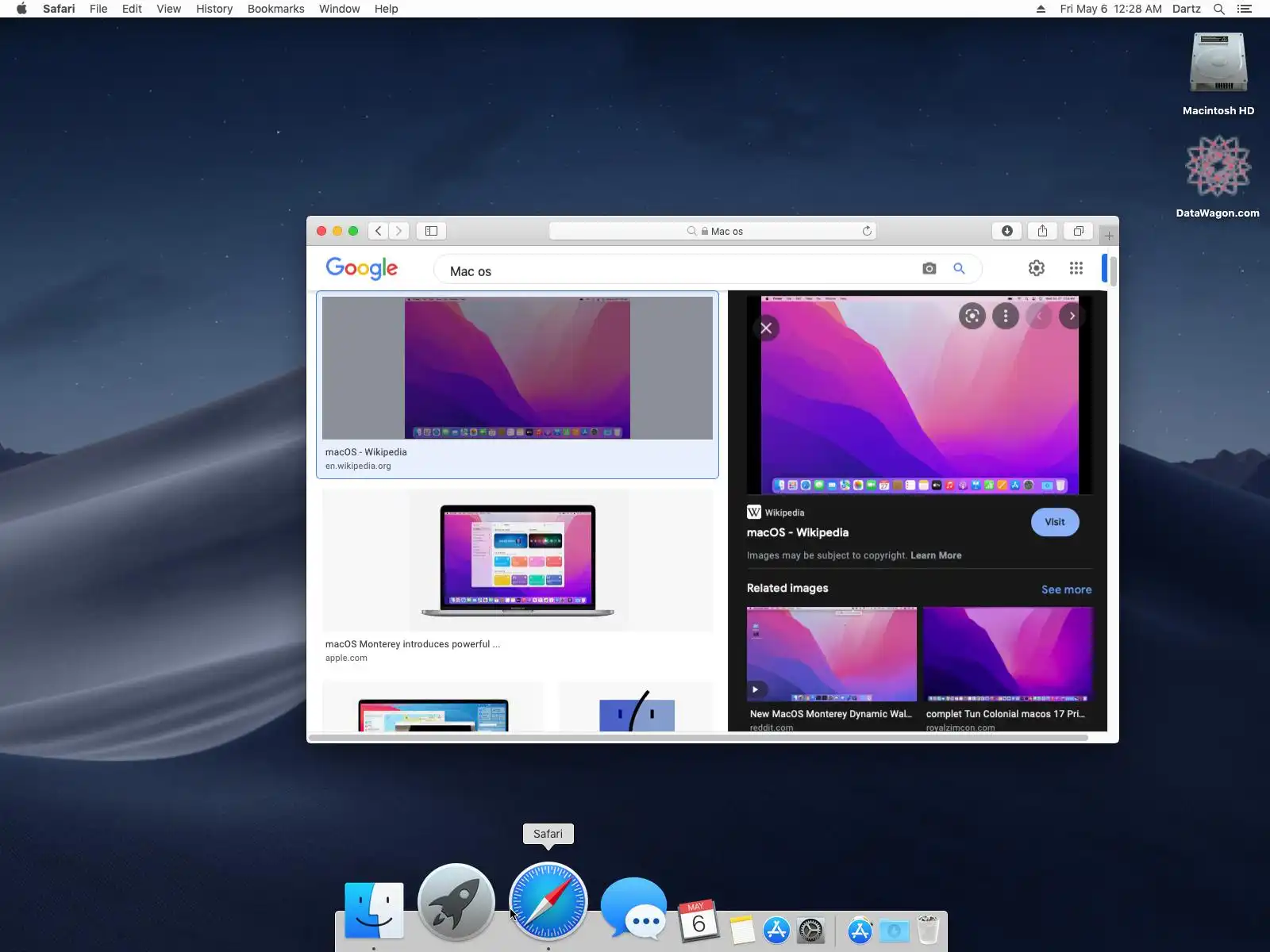Open Finder from the Dock

(x=374, y=911)
